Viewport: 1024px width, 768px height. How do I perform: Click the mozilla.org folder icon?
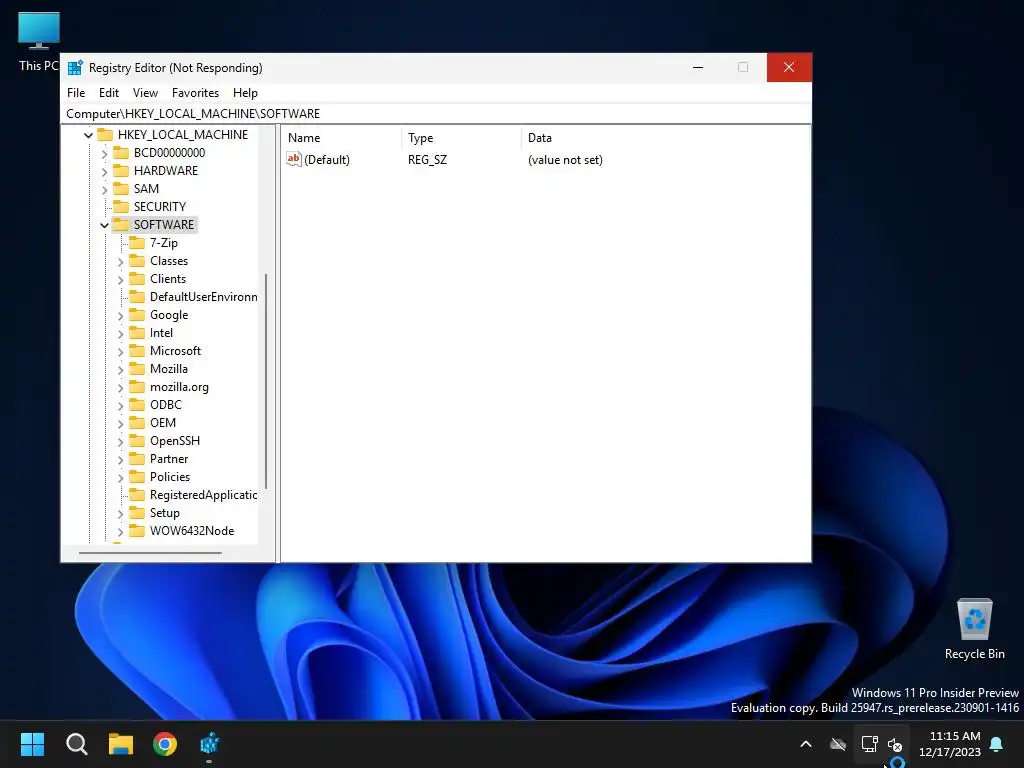click(137, 387)
